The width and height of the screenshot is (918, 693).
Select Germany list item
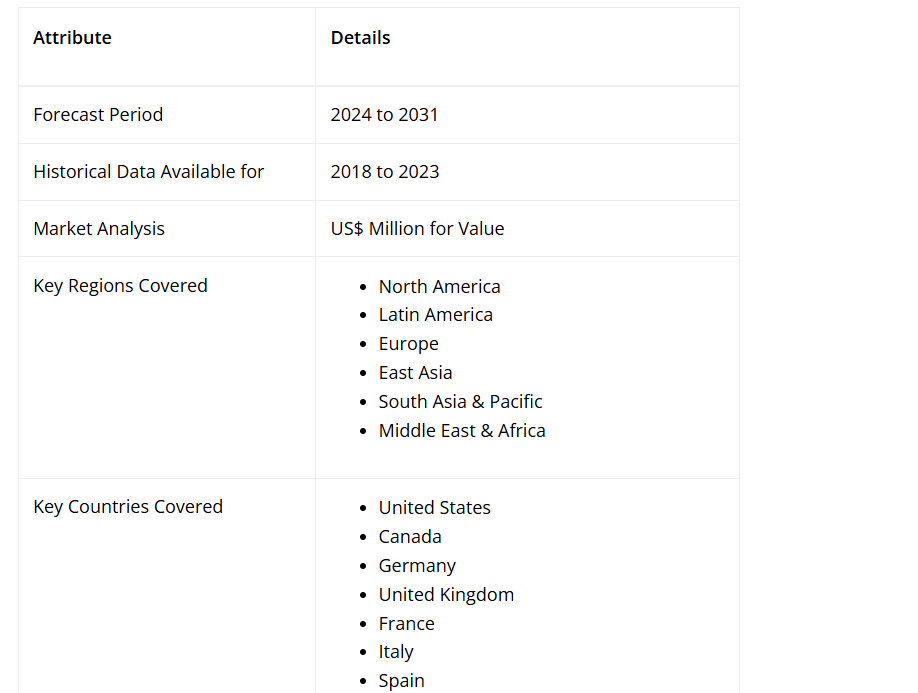(417, 566)
